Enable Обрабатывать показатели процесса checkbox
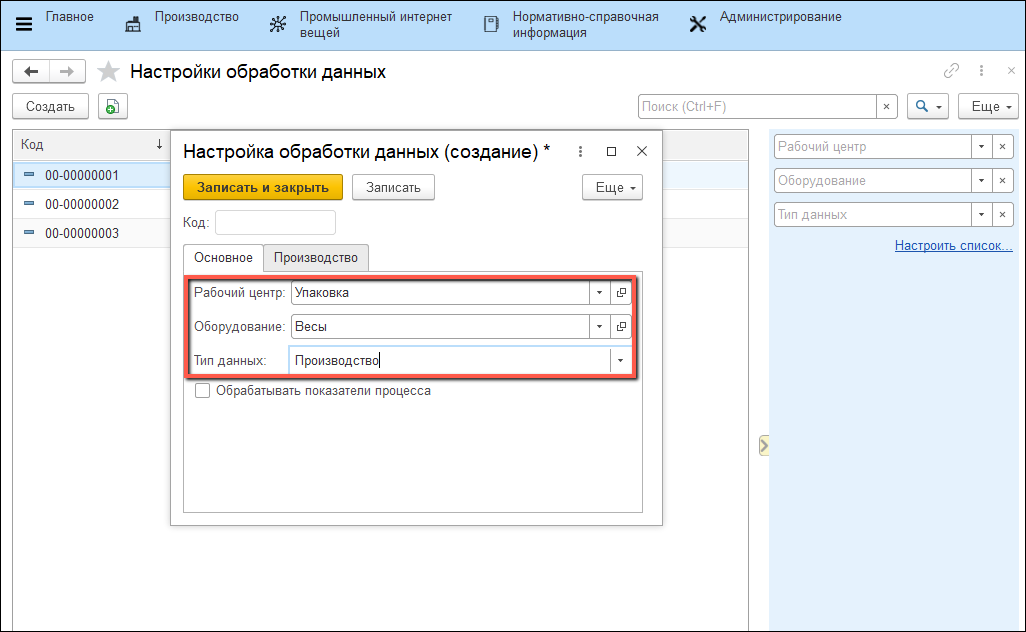 click(x=203, y=391)
